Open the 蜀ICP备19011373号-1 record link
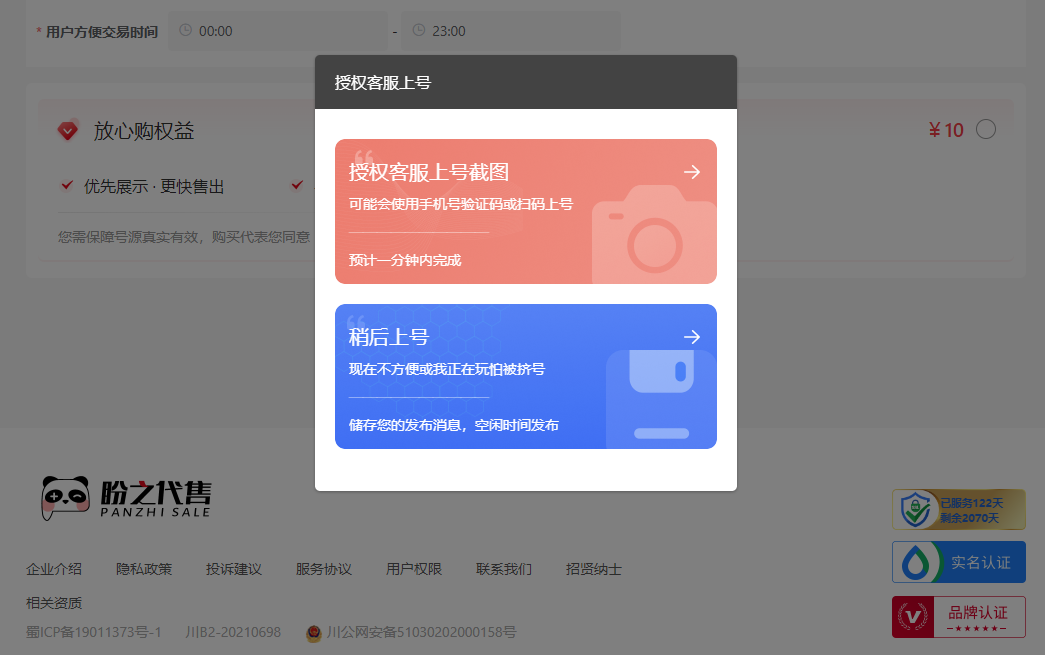Viewport: 1045px width, 655px height. click(94, 632)
